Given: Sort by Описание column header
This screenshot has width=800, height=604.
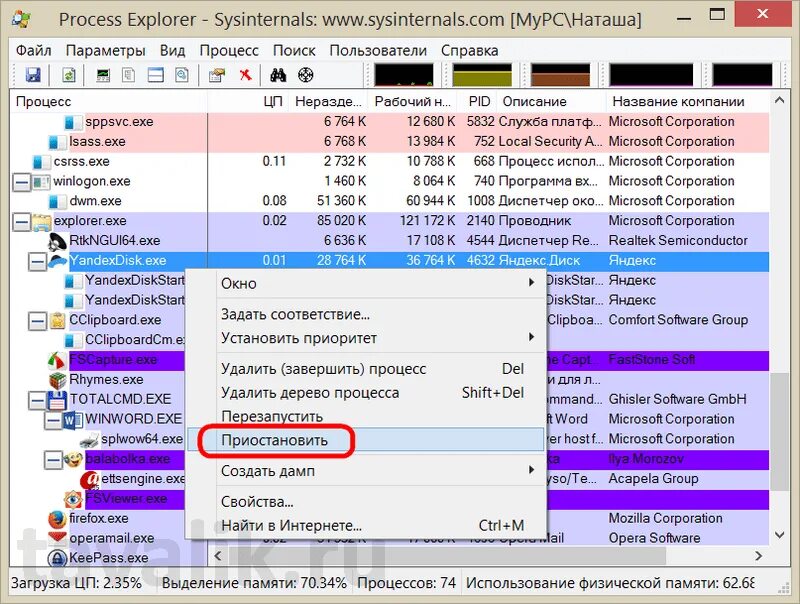Looking at the screenshot, I should [x=551, y=102].
